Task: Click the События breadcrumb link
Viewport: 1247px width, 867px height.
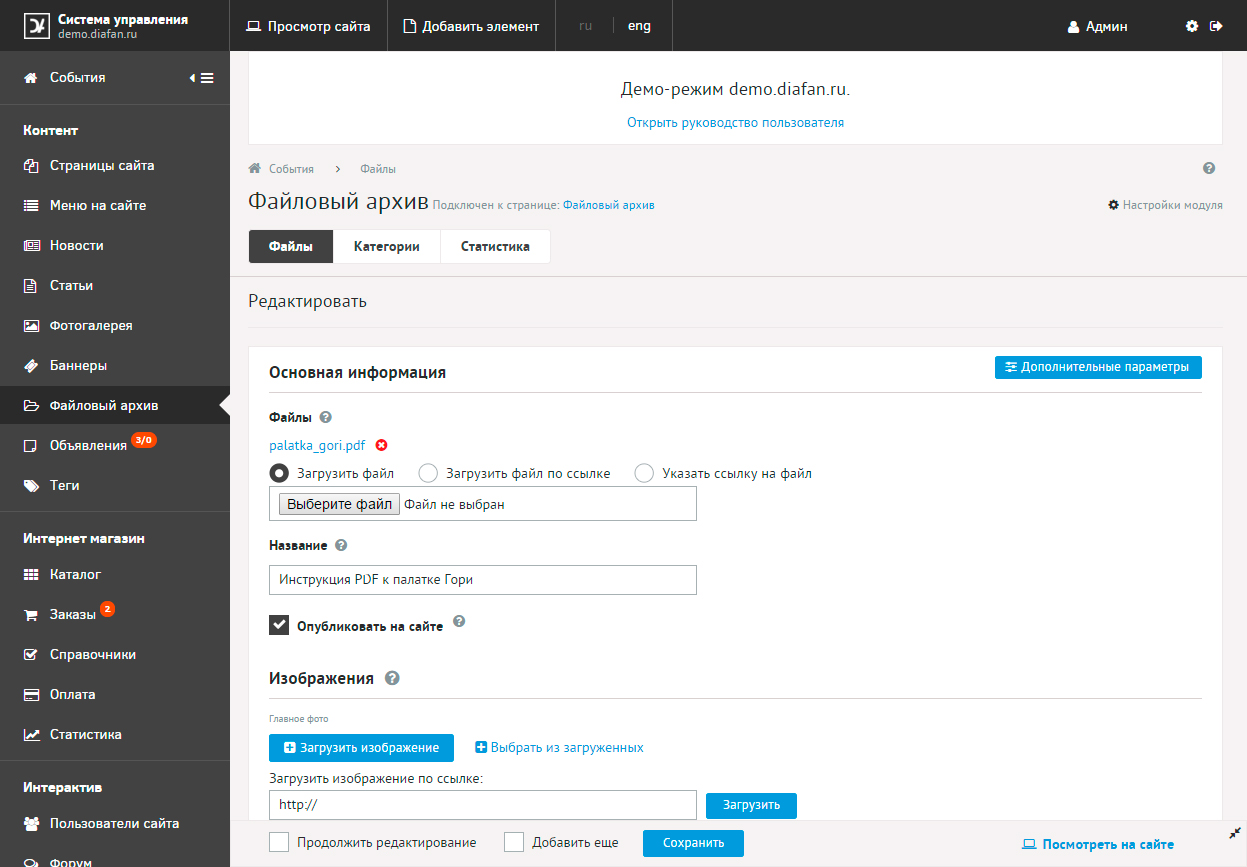Action: (x=291, y=169)
